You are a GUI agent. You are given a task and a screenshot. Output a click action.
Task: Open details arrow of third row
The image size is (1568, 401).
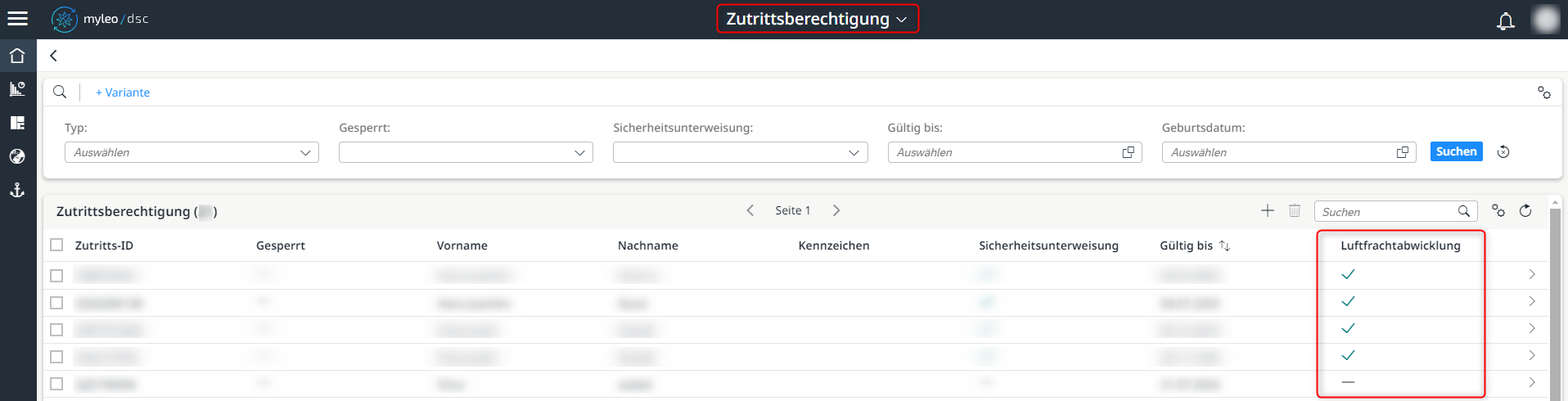tap(1532, 328)
